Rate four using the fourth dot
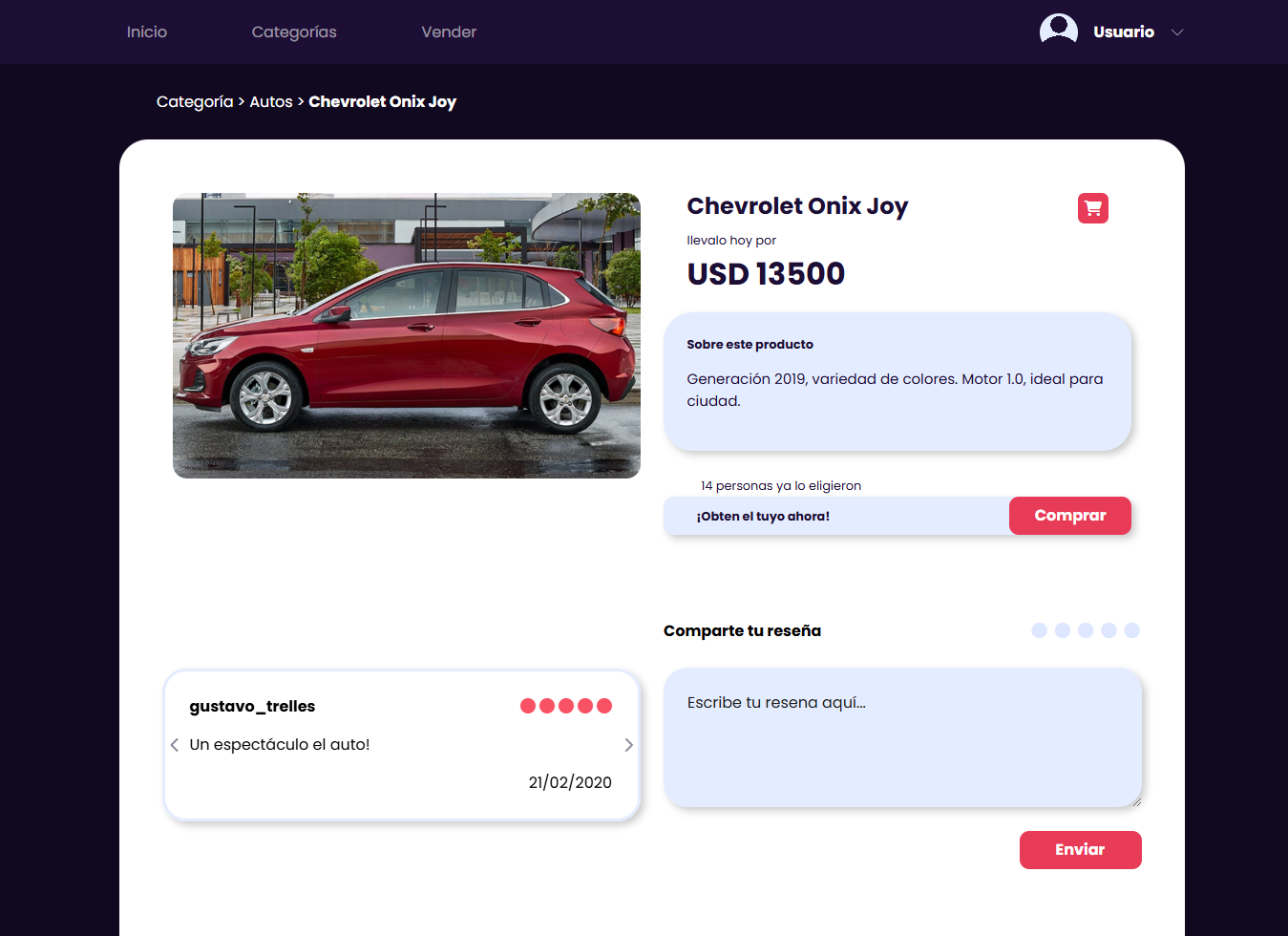 pos(1109,630)
